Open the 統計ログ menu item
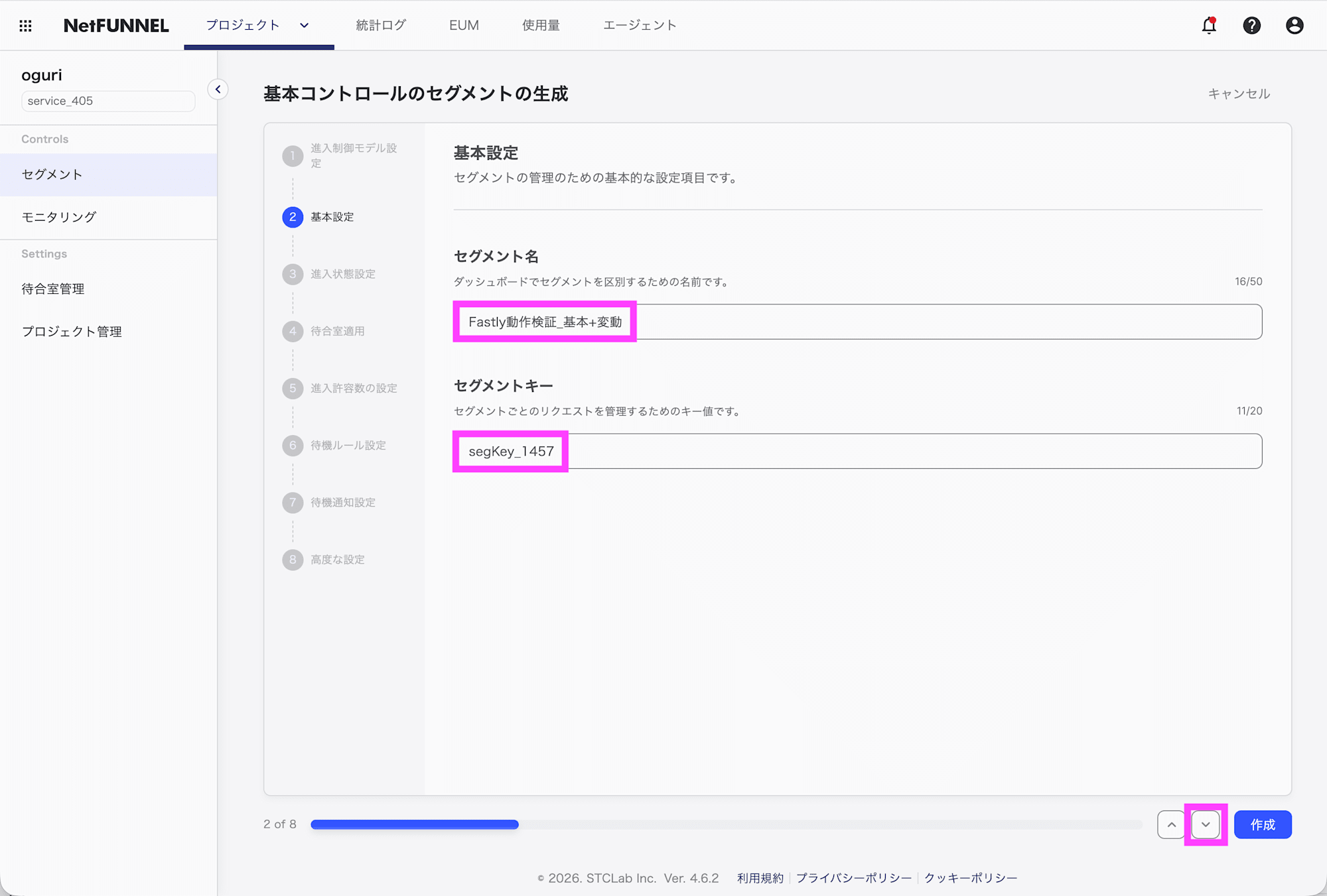Screen dimensions: 1327x896 [x=380, y=25]
